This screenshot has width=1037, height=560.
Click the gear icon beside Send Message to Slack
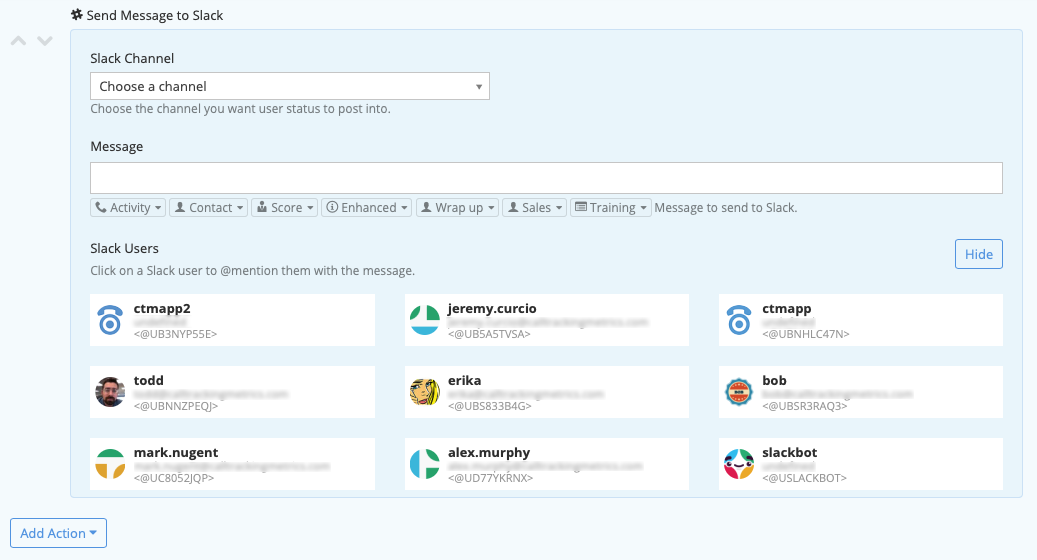click(77, 15)
